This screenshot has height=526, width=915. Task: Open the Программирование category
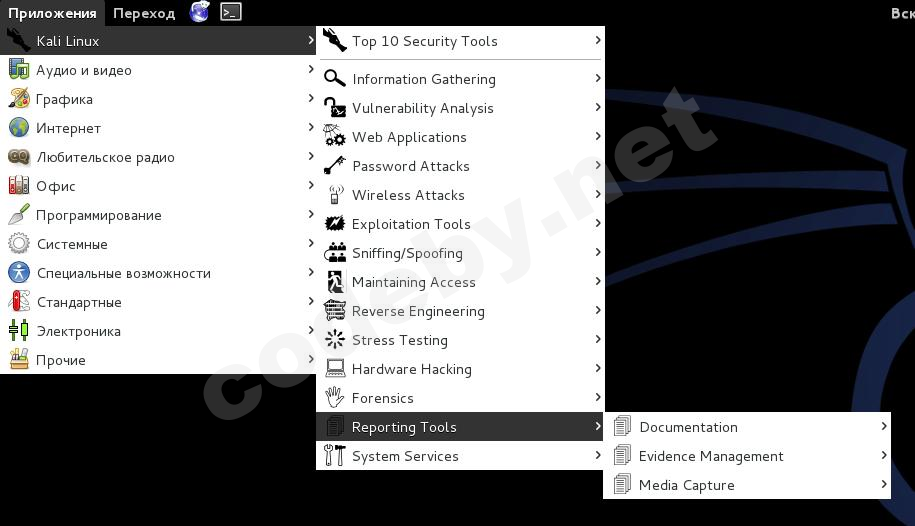[x=98, y=215]
